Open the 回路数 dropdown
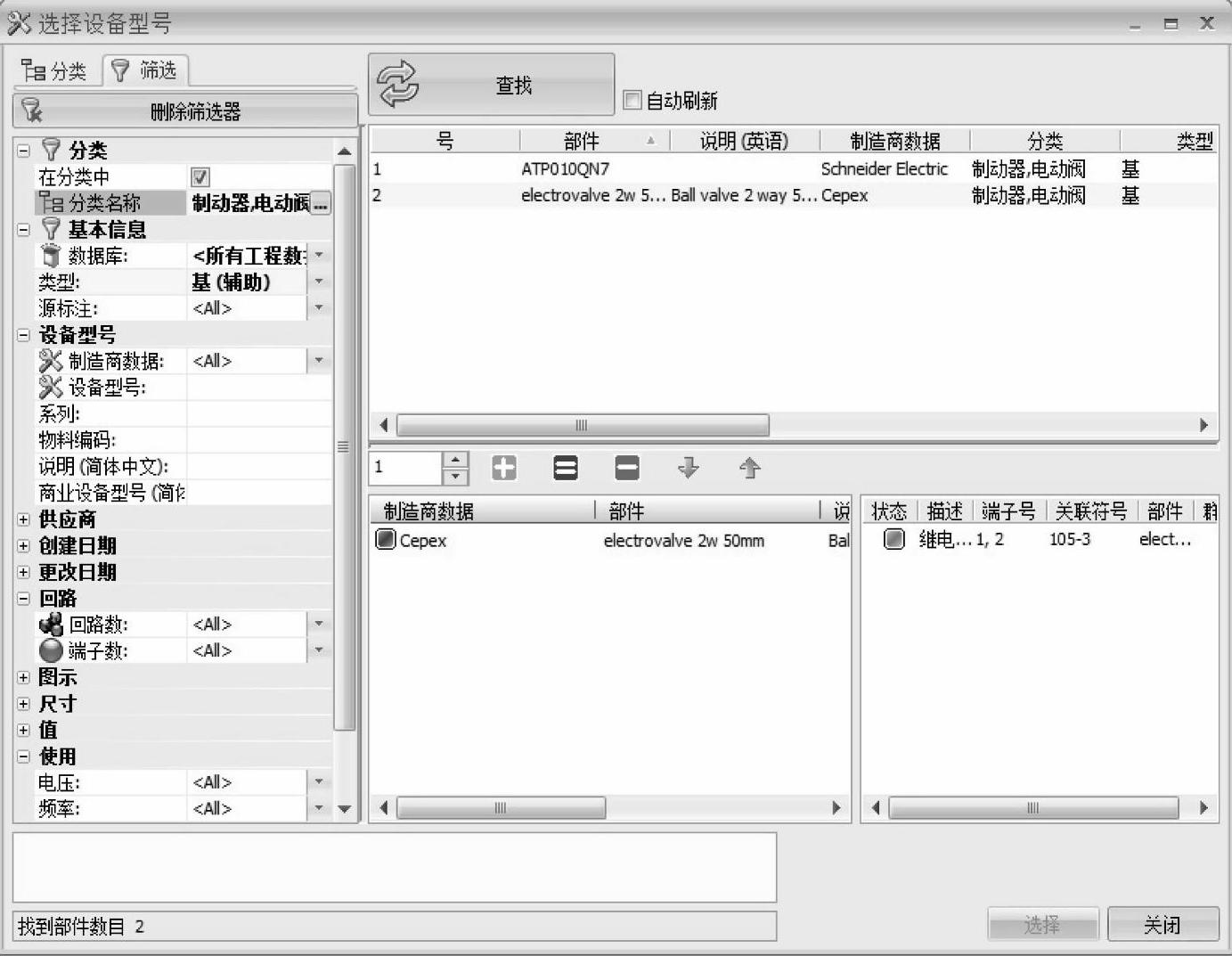 coord(319,624)
